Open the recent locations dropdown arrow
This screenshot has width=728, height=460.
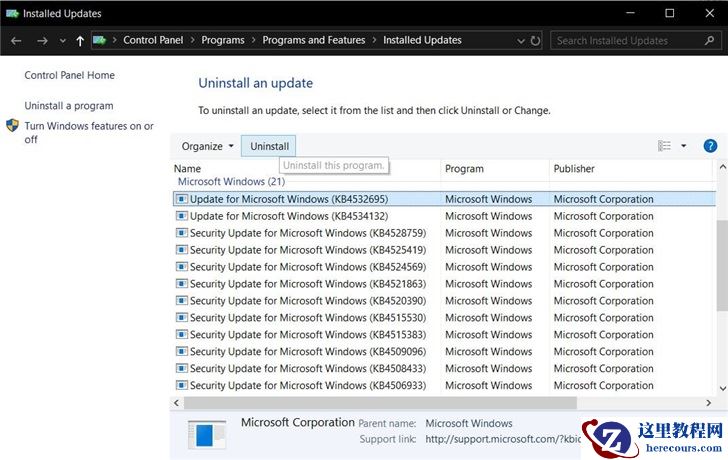[x=63, y=41]
